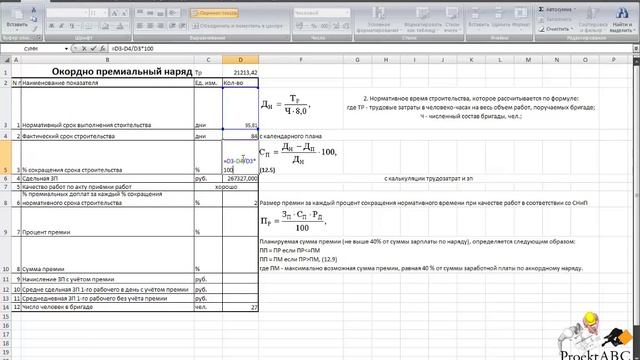Click the Copy icon in clipboard group
640x360 pixels.
[x=34, y=19]
